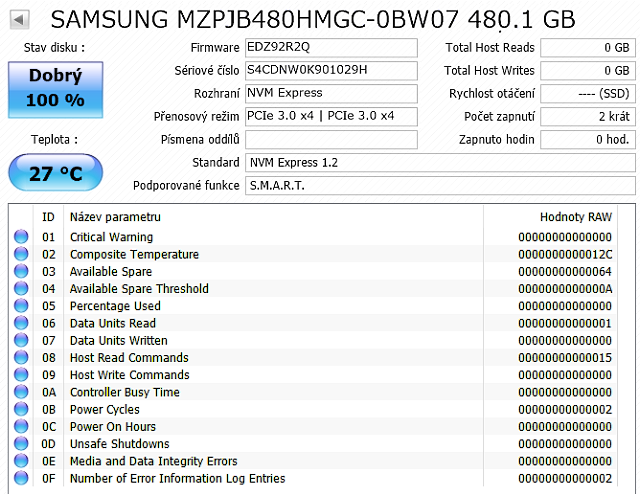Click the SAMSUNG MZPJB480HMGC-0BW07 disk title
640x494 pixels.
tap(313, 19)
